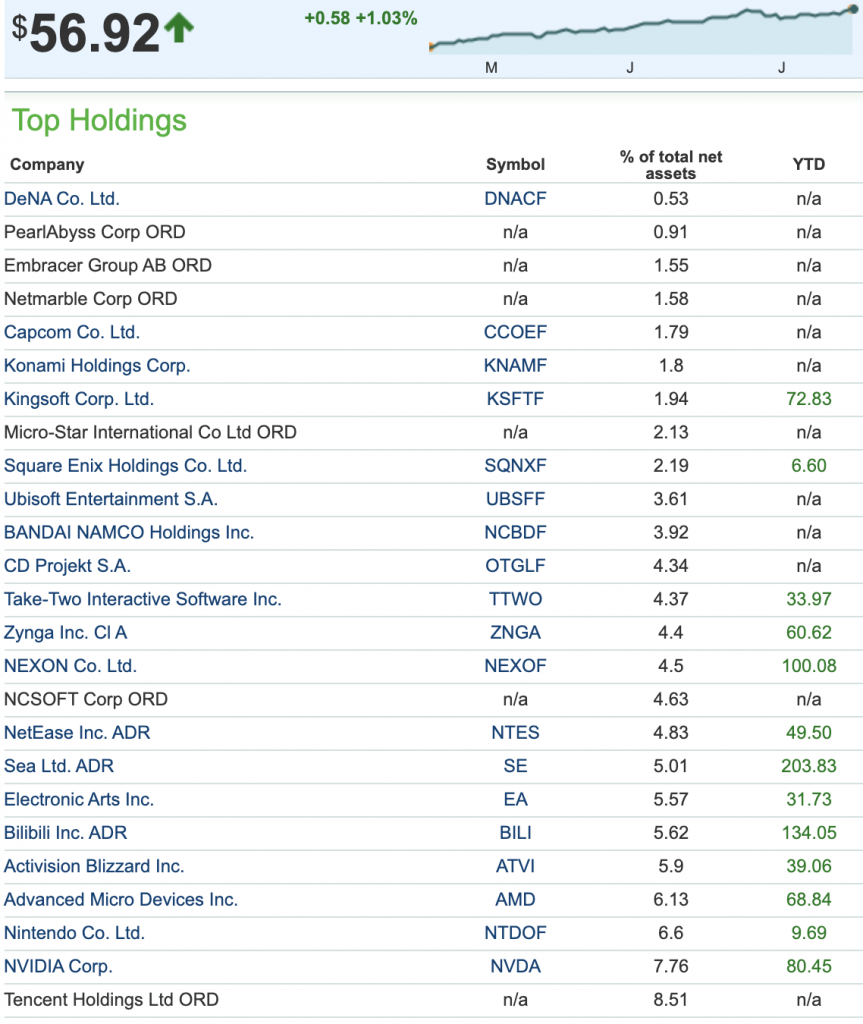
Task: Open the UBSFF ticker symbol
Action: coord(515,499)
